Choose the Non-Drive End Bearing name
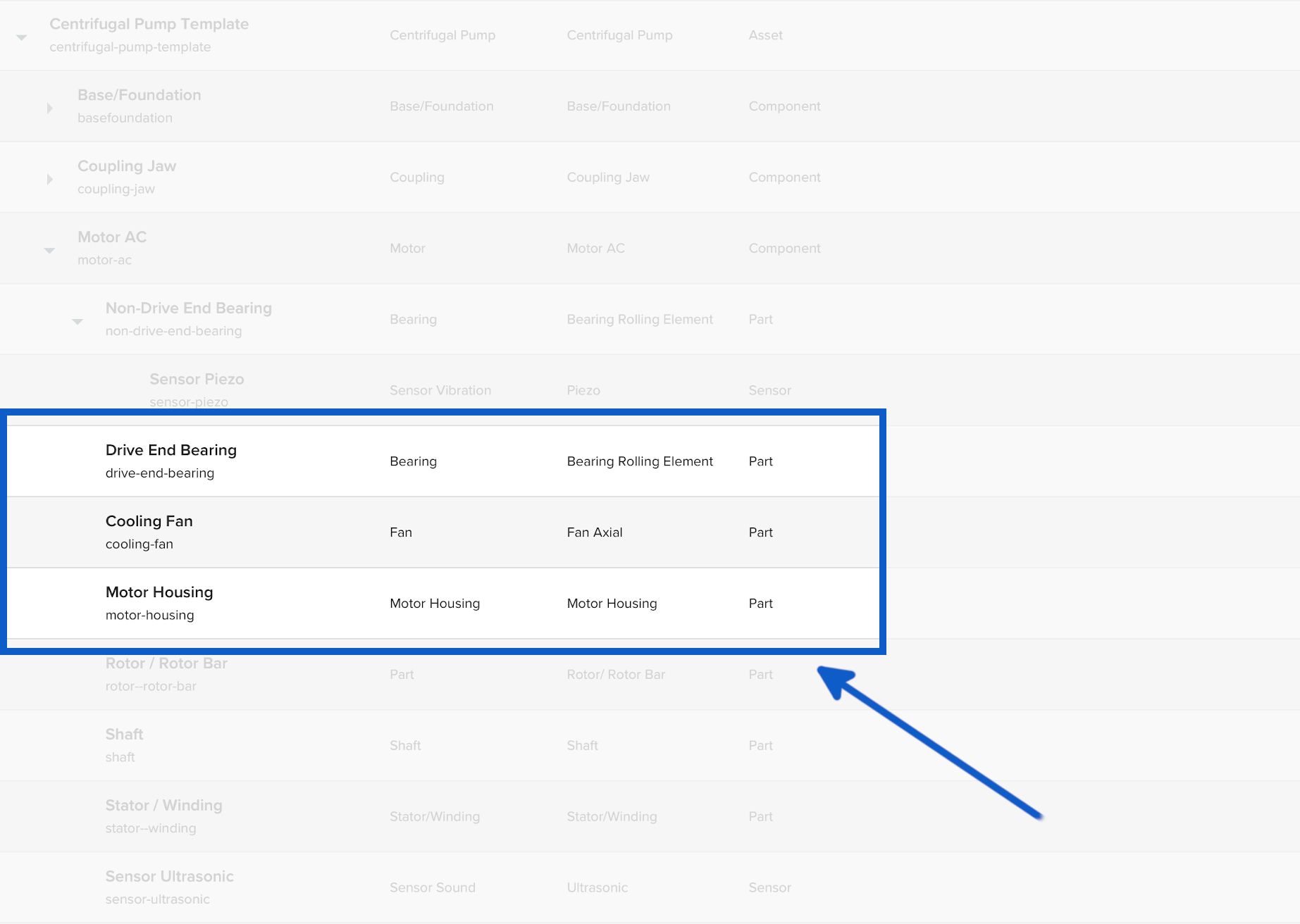The width and height of the screenshot is (1300, 924). click(188, 308)
